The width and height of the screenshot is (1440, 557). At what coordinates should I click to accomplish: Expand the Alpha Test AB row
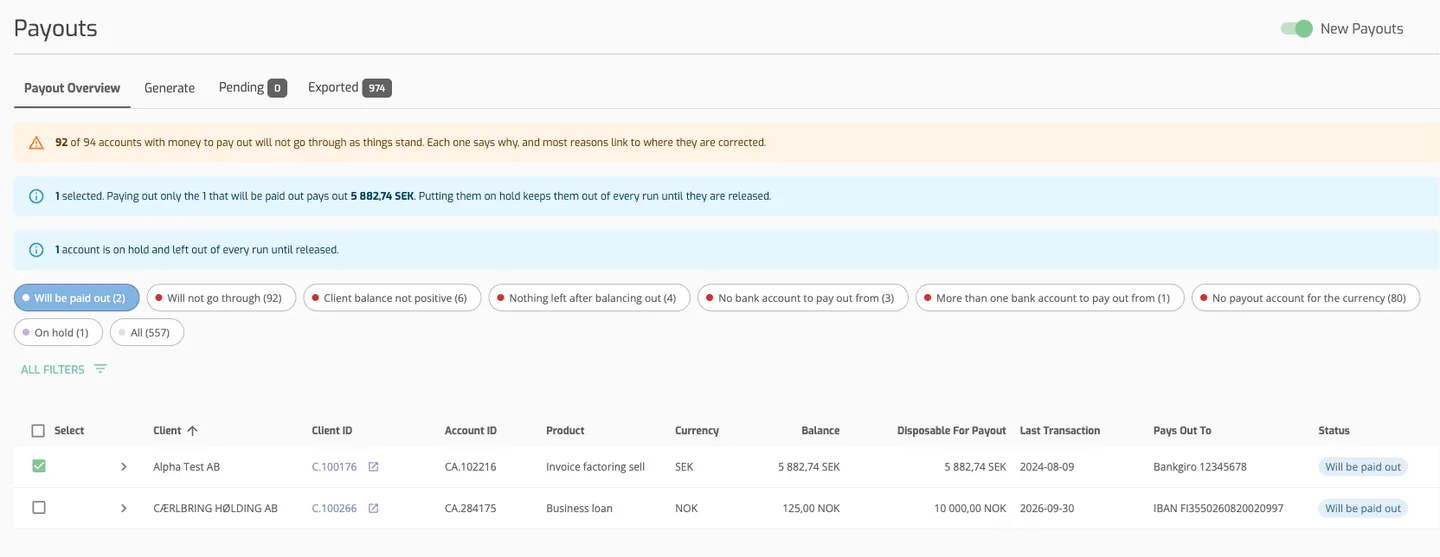(x=124, y=467)
